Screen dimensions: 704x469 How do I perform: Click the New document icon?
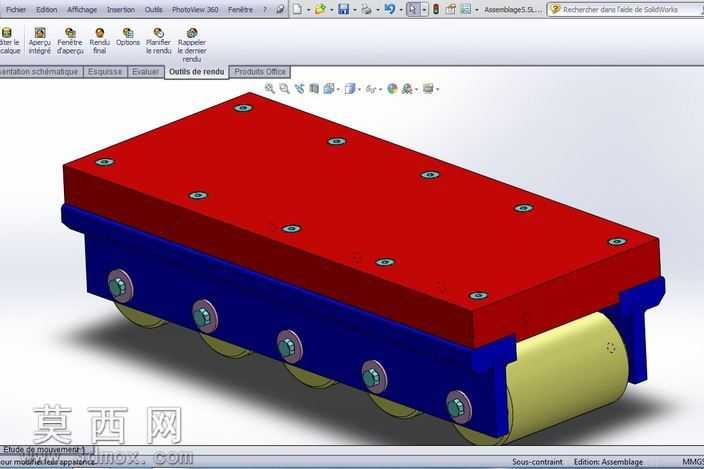pos(297,9)
